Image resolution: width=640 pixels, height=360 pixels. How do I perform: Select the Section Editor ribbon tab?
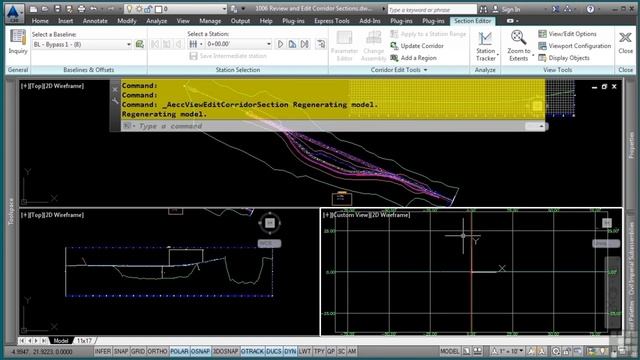[x=473, y=21]
